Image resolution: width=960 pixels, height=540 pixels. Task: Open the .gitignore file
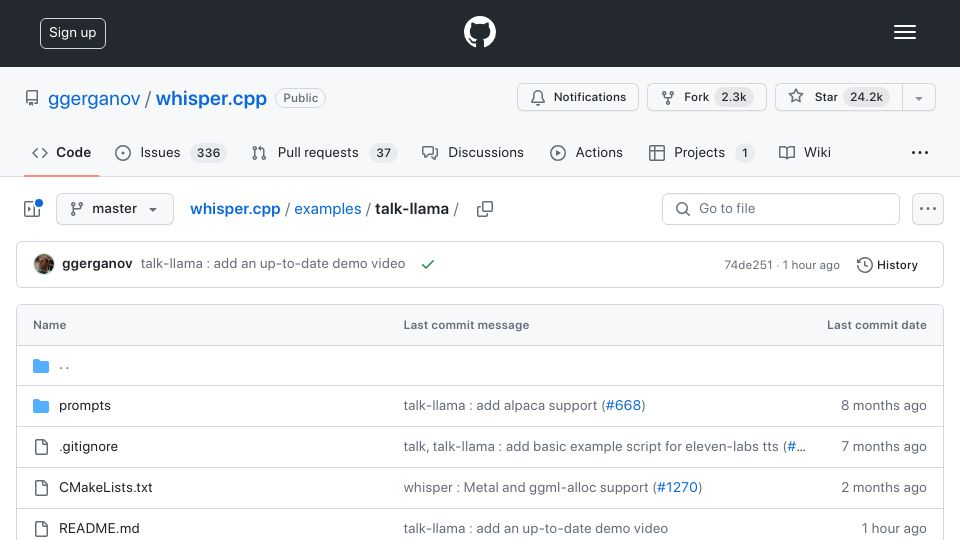point(89,446)
